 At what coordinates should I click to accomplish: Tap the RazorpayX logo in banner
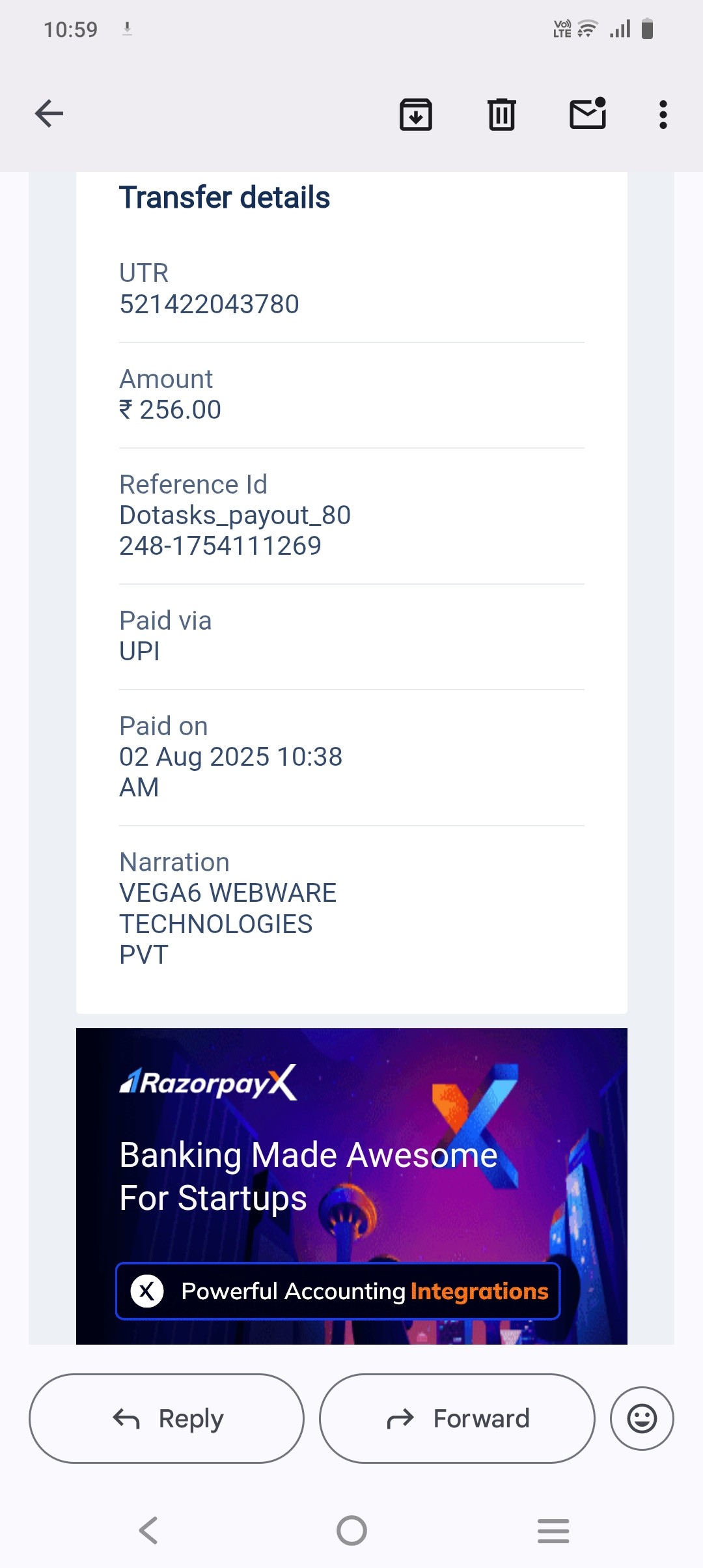coord(208,1083)
